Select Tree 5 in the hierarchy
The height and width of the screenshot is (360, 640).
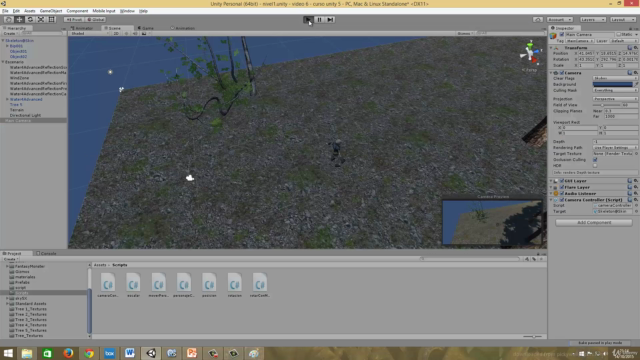click(16, 104)
